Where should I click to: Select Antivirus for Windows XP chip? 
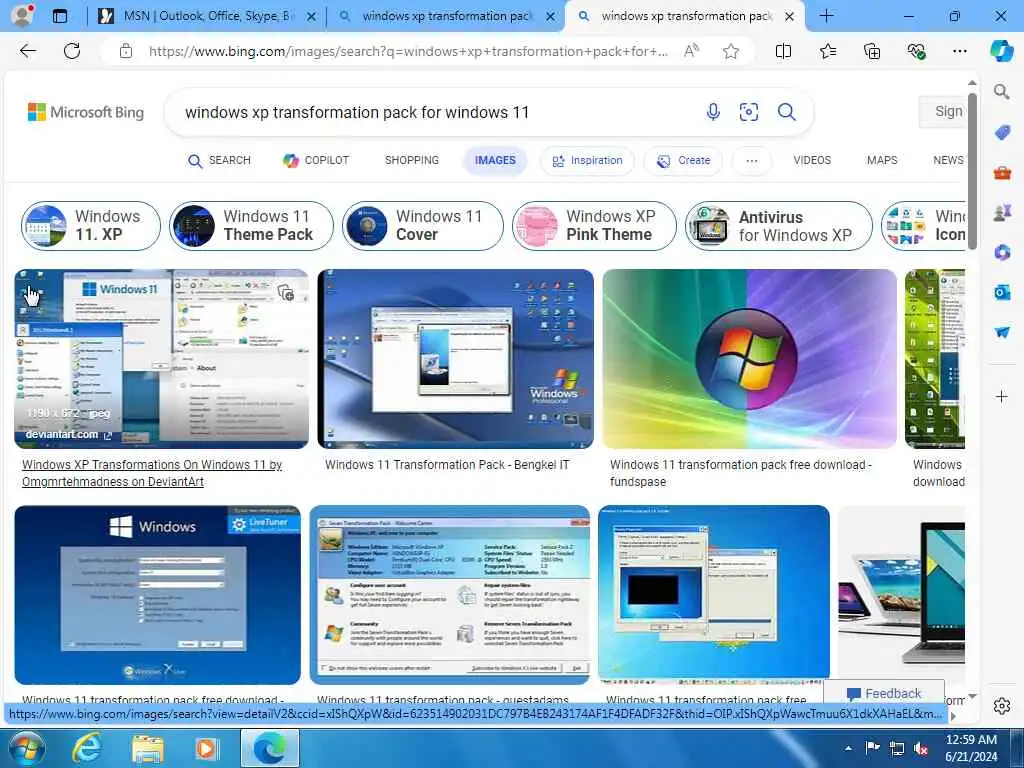point(779,226)
